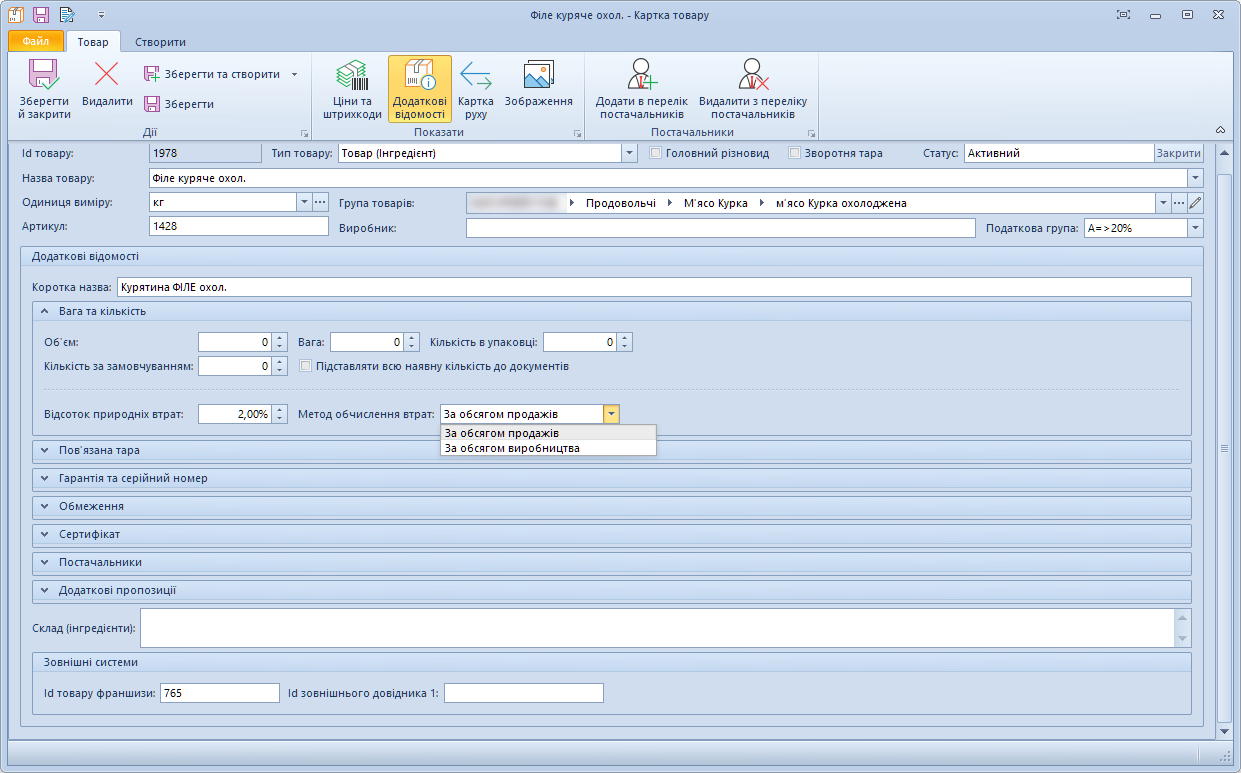1241x773 pixels.
Task: Click the save icon in the title bar
Action: (x=41, y=15)
